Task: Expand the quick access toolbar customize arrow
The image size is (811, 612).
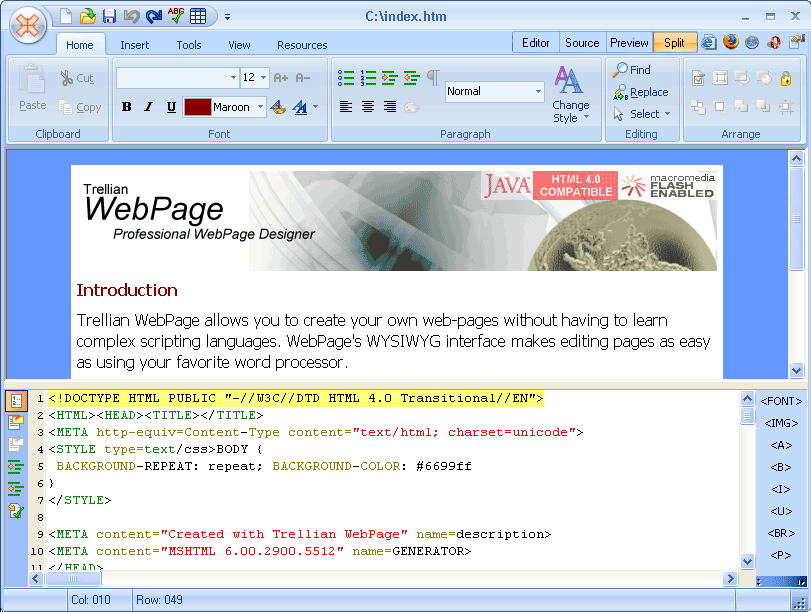Action: [x=227, y=17]
